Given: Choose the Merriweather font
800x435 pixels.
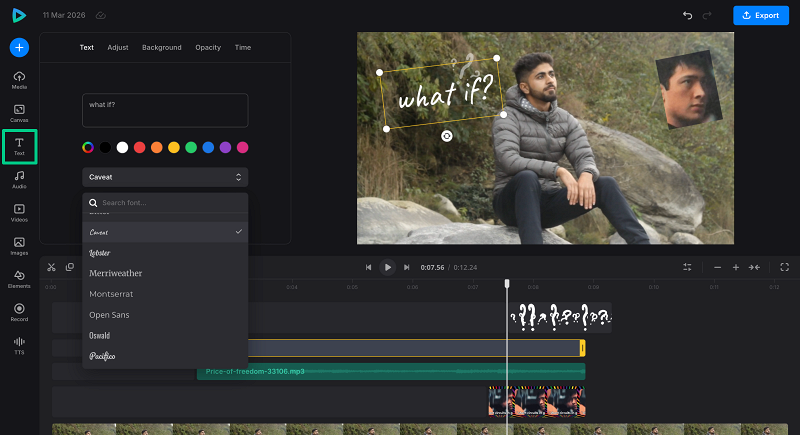Looking at the screenshot, I should click(x=165, y=273).
